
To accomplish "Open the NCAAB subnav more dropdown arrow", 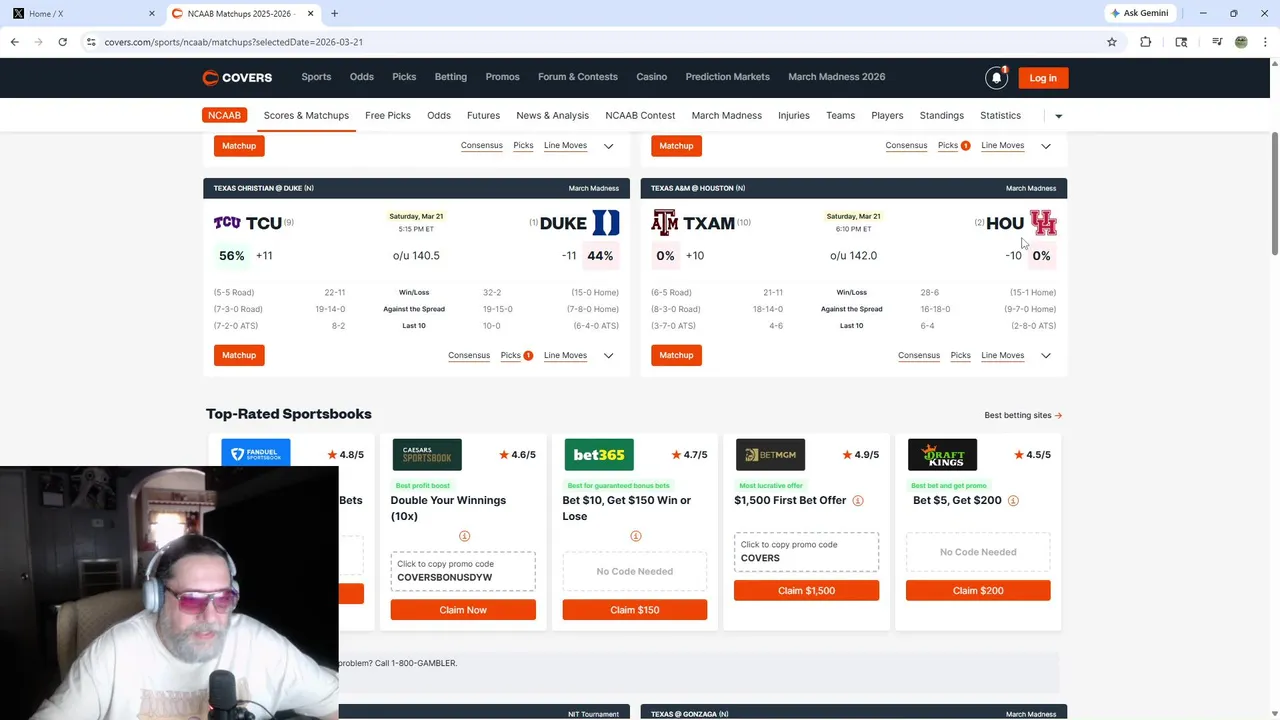I will [1059, 116].
